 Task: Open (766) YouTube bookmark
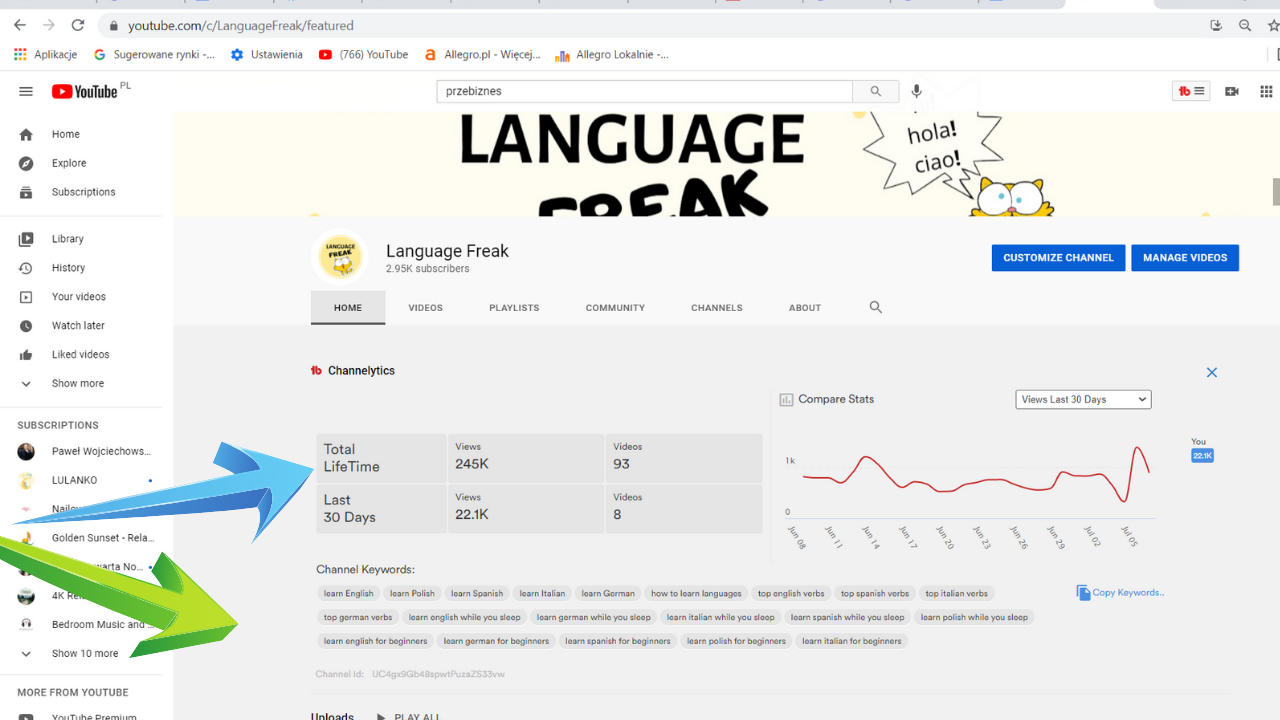click(363, 55)
